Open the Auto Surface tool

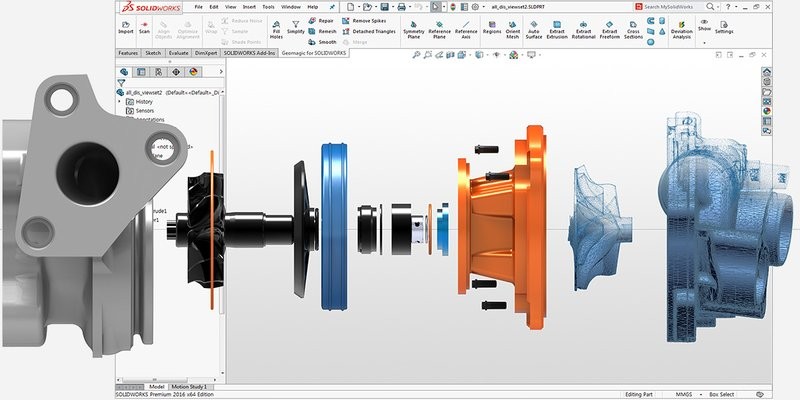(533, 26)
